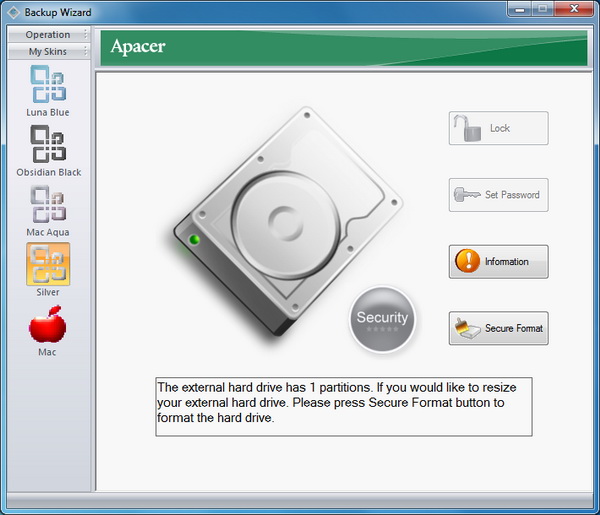Click the Mac label under apple

tap(47, 352)
